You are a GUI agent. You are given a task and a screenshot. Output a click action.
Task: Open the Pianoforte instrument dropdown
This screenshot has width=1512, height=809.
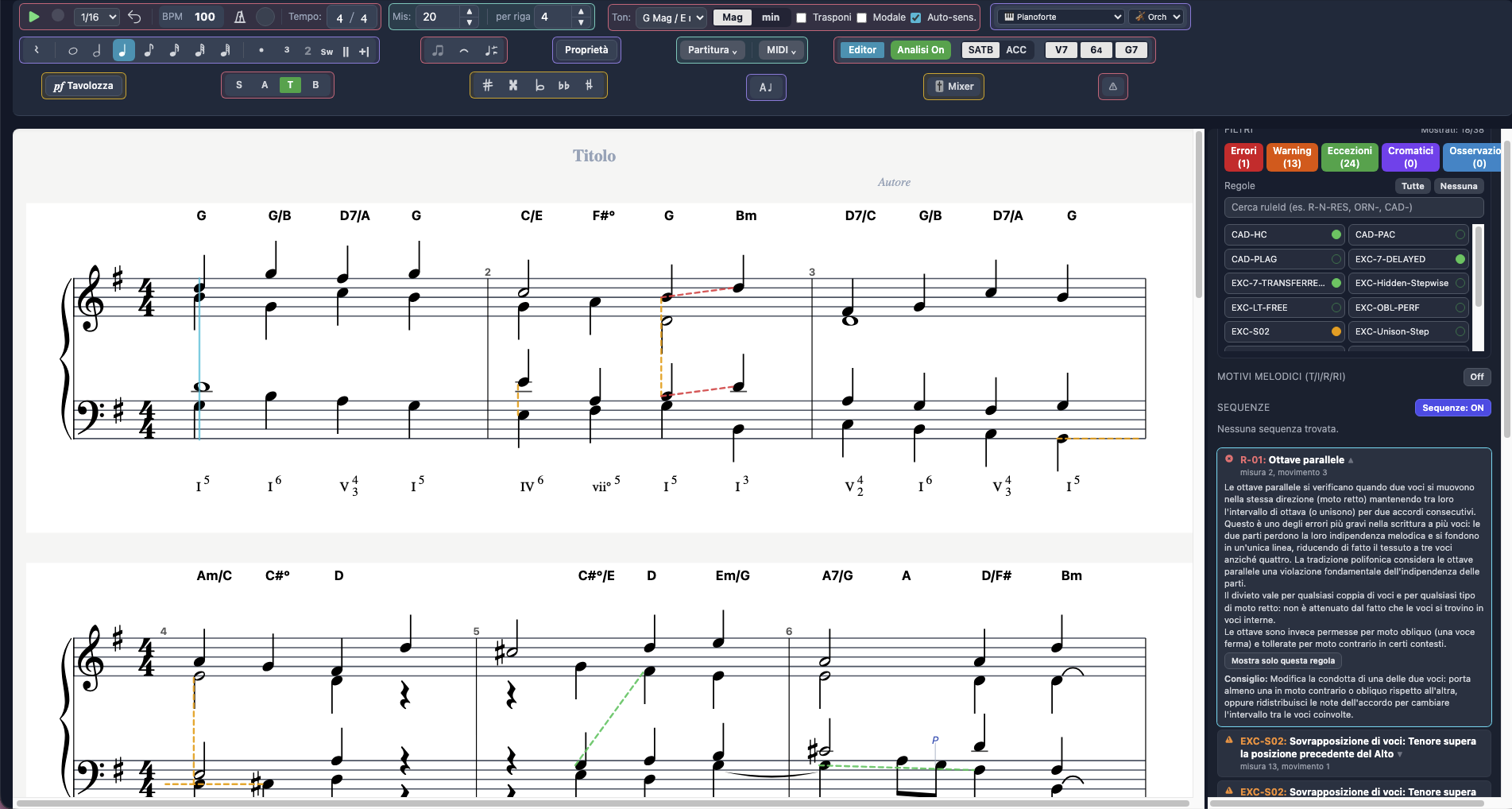[x=1061, y=17]
